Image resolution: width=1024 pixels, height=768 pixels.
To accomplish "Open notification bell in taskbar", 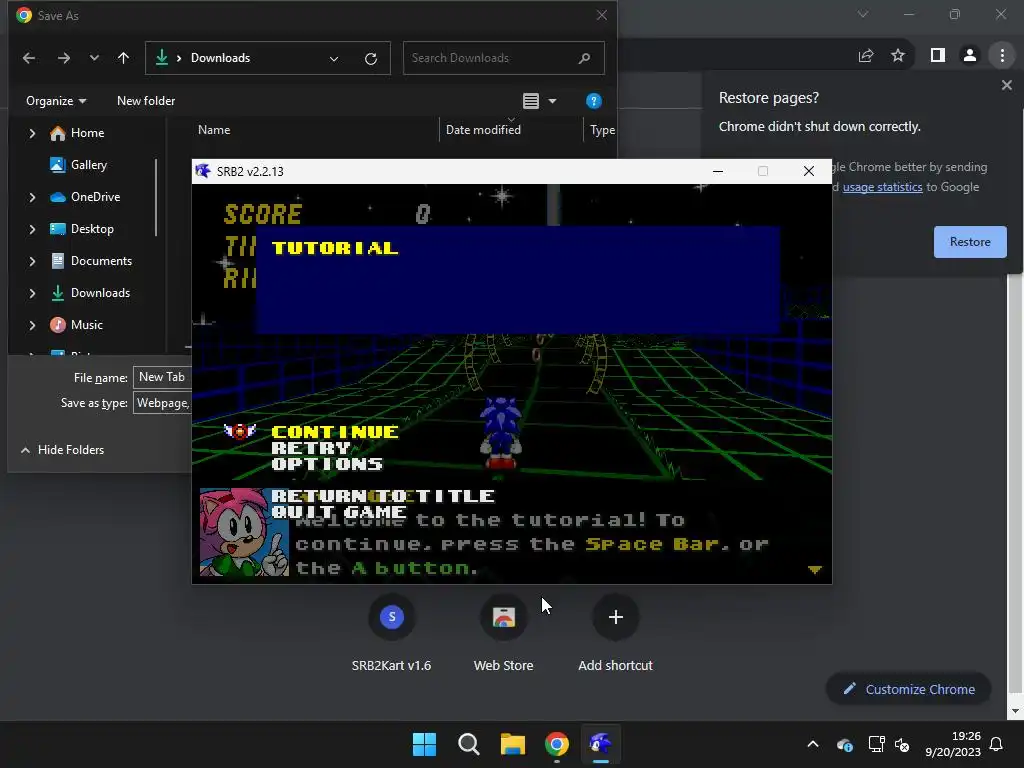I will click(x=996, y=744).
